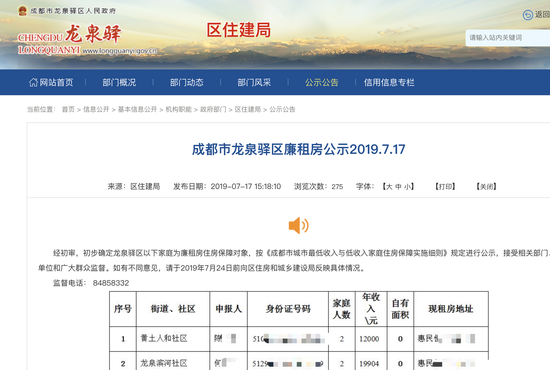Click view count 275

tap(337, 187)
